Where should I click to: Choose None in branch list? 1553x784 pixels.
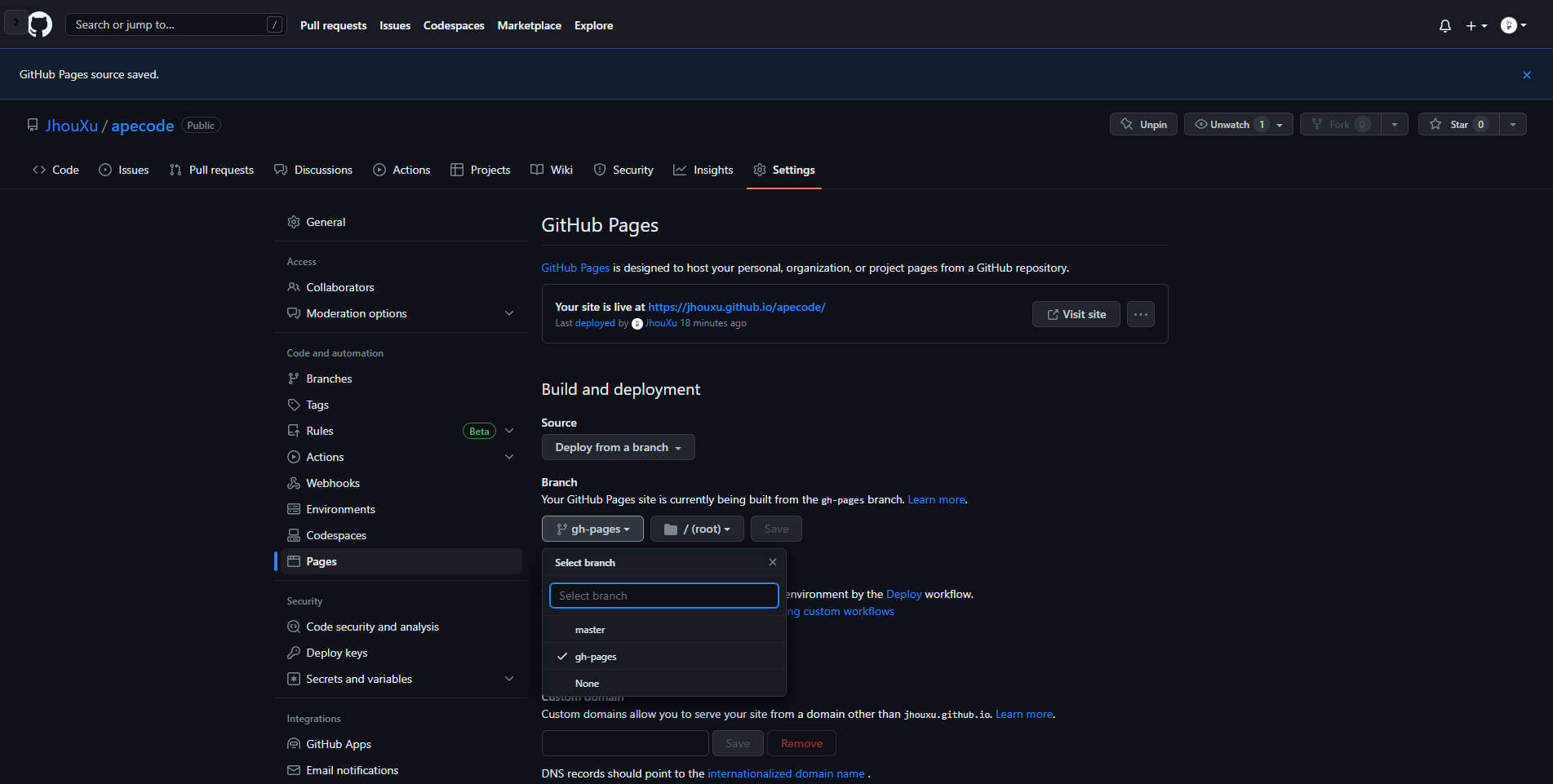(663, 684)
